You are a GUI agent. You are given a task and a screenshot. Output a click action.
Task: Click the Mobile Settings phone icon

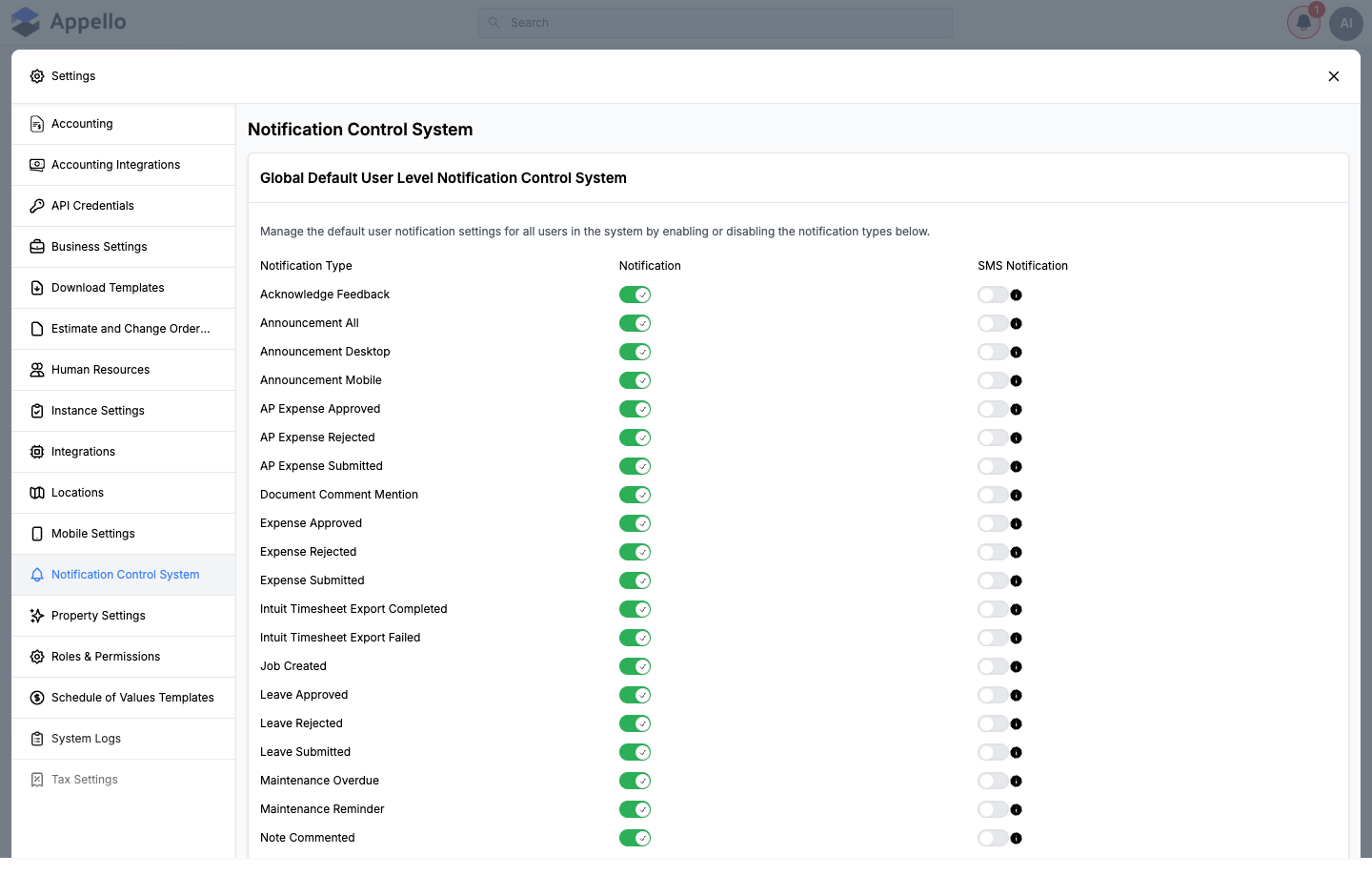tap(37, 534)
